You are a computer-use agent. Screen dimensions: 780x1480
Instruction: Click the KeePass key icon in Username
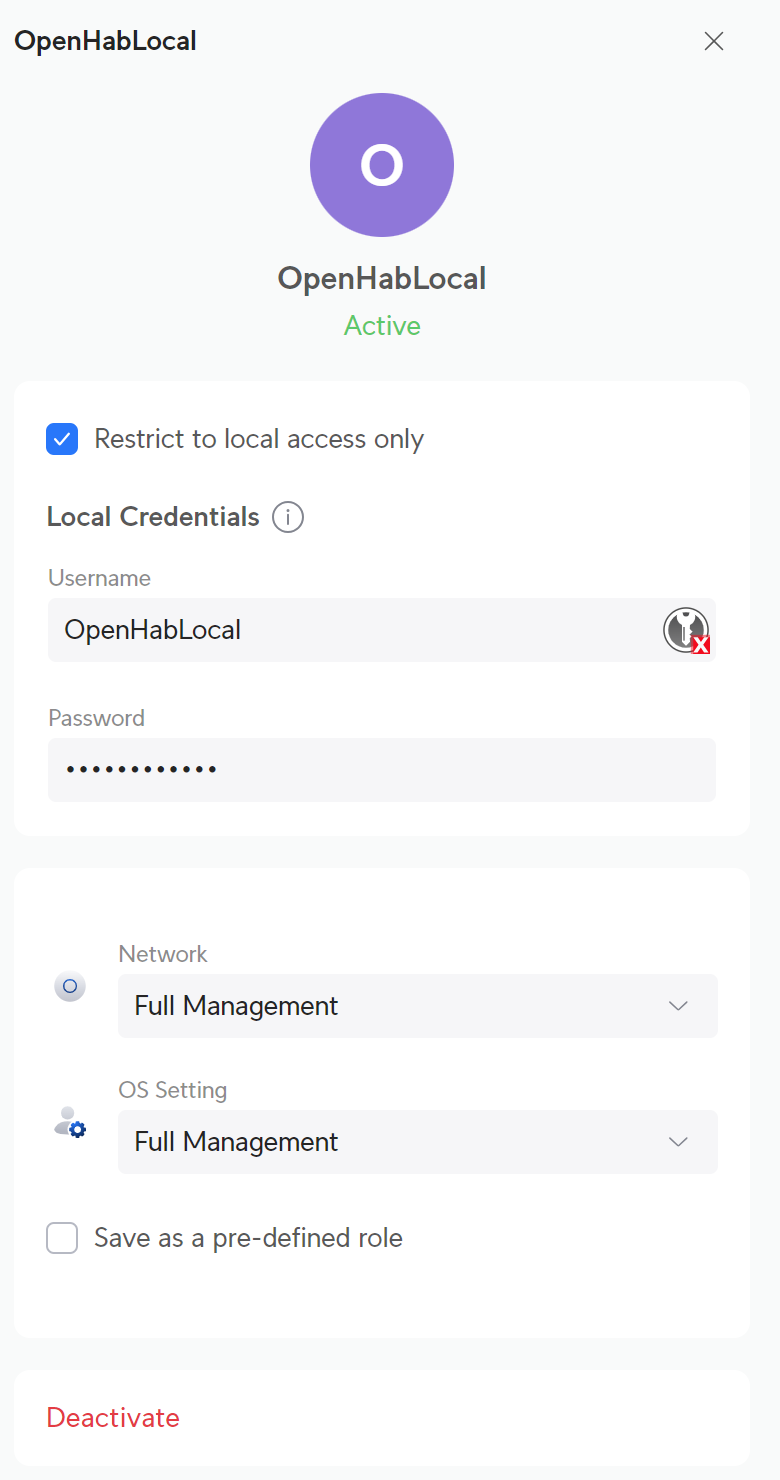pyautogui.click(x=686, y=630)
